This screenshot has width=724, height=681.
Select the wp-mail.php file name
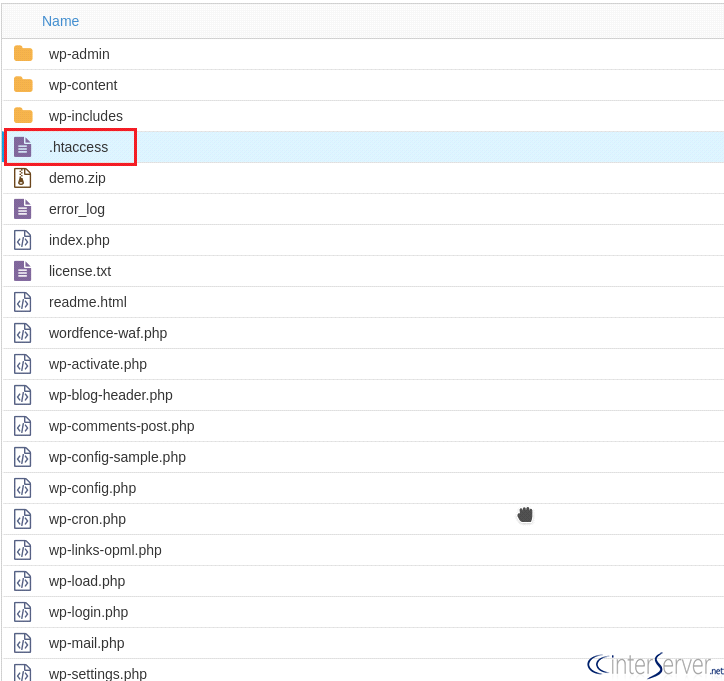coord(87,644)
